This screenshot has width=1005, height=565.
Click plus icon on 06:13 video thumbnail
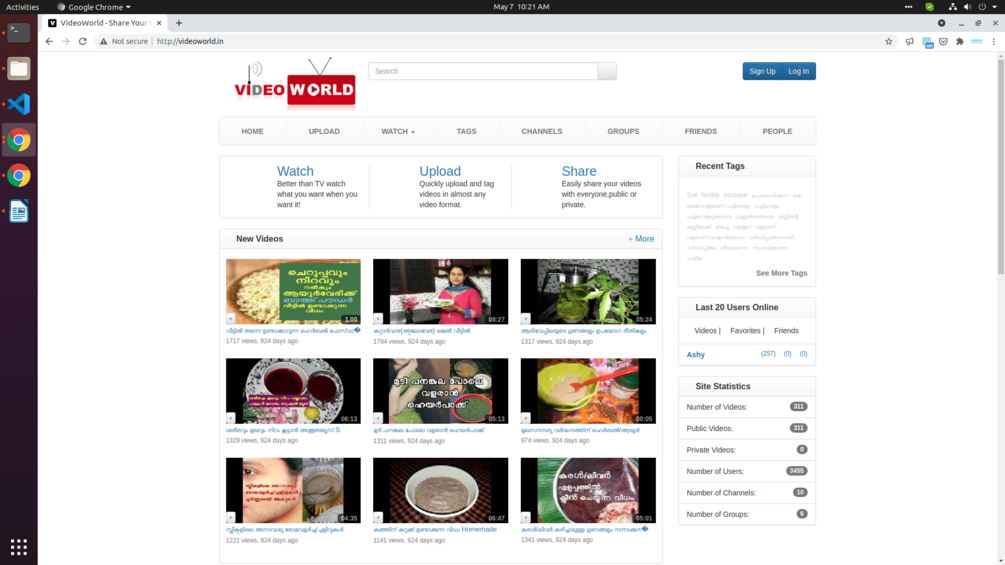[x=231, y=418]
